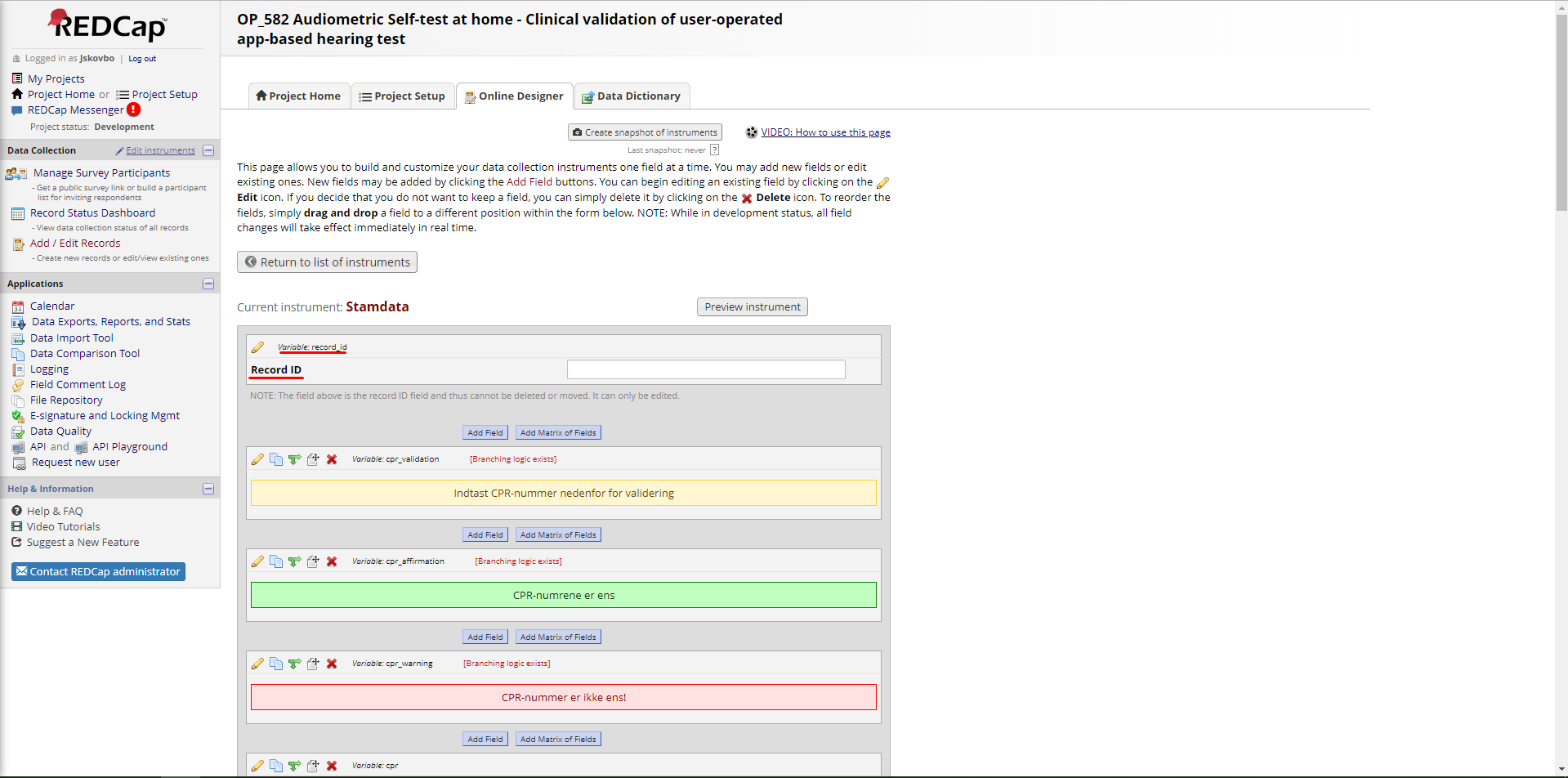Image resolution: width=1568 pixels, height=778 pixels.
Task: Open Video Tutorials
Action: tap(63, 526)
